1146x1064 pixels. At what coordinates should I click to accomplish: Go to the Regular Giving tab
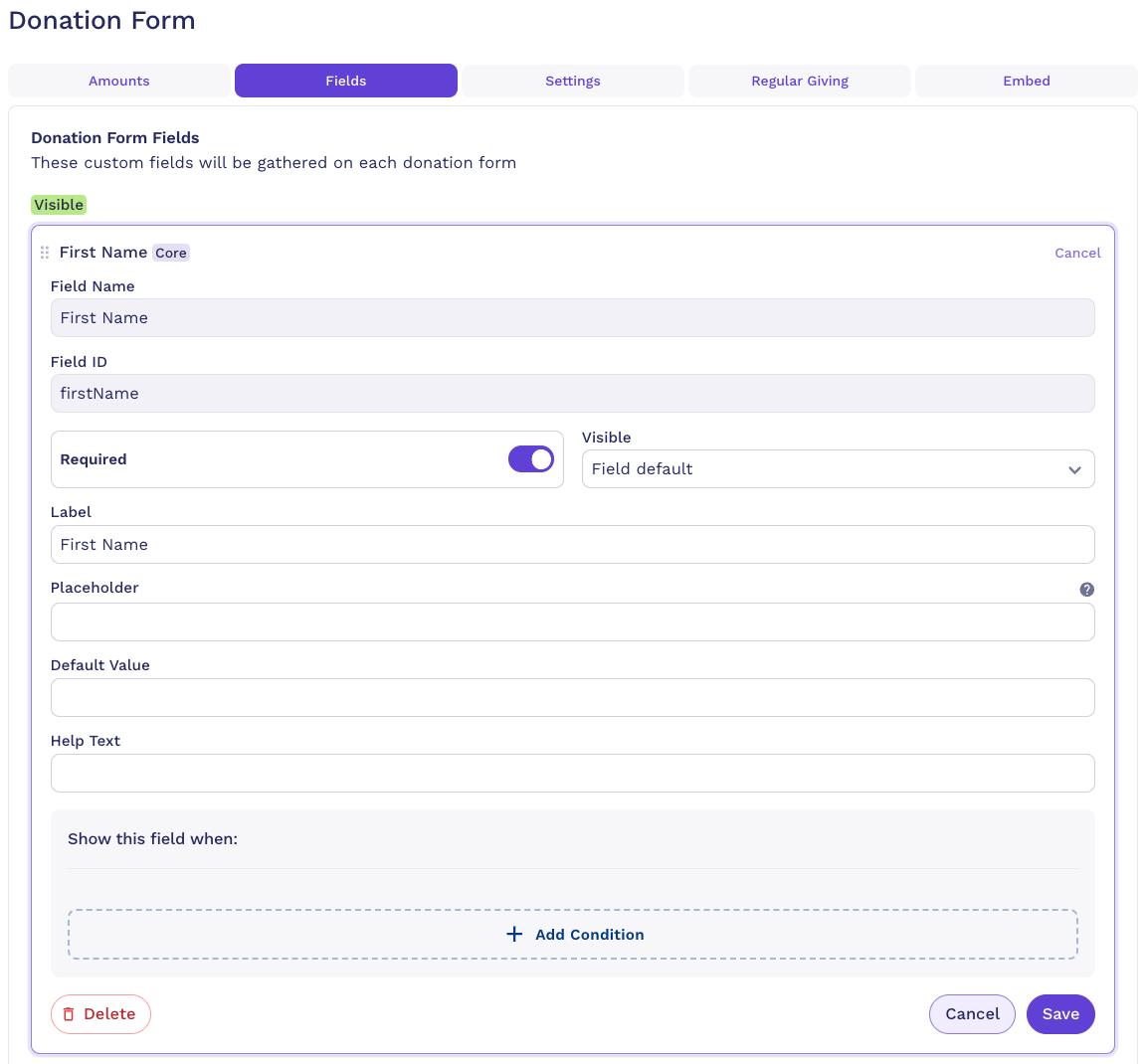[x=799, y=82]
